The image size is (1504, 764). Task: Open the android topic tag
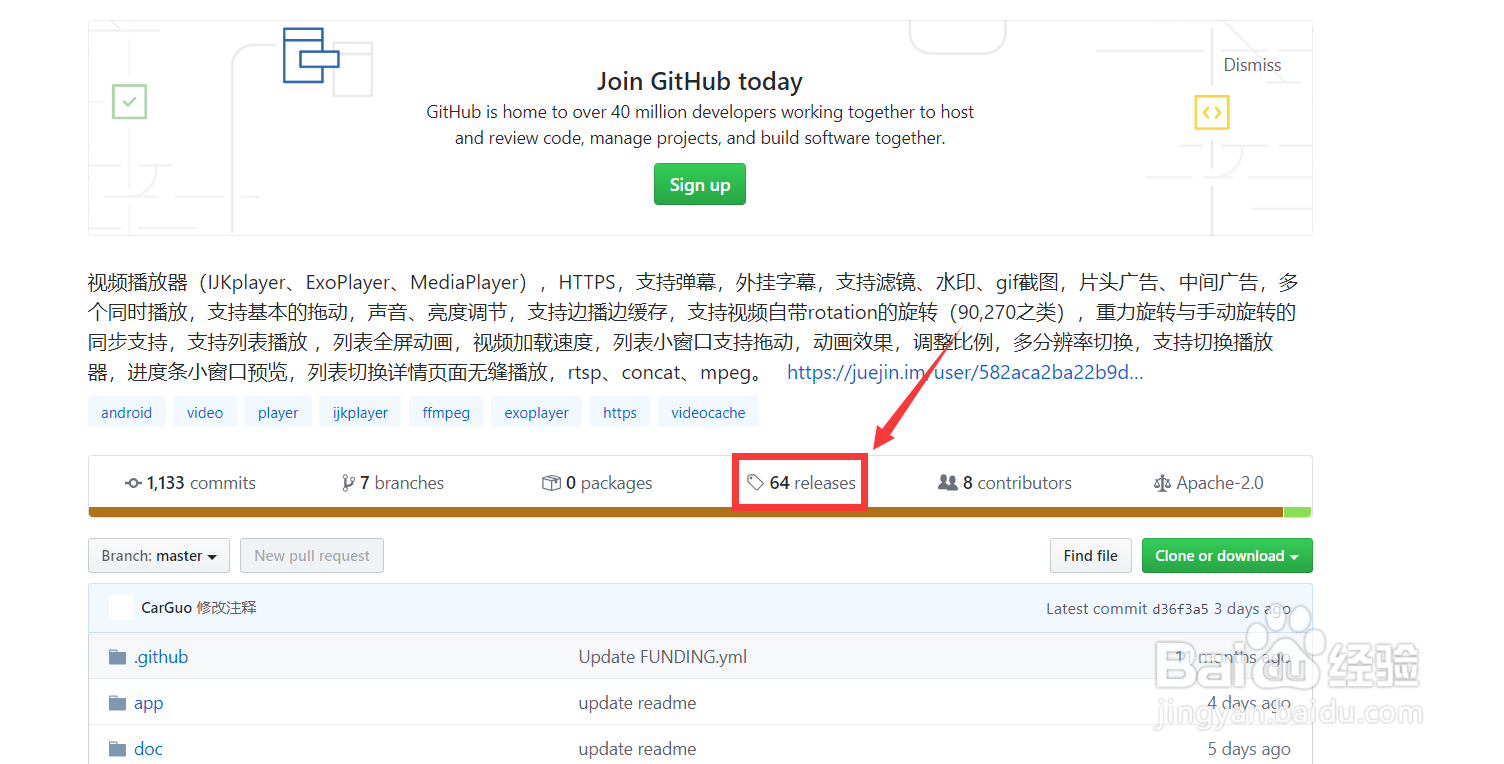point(127,412)
